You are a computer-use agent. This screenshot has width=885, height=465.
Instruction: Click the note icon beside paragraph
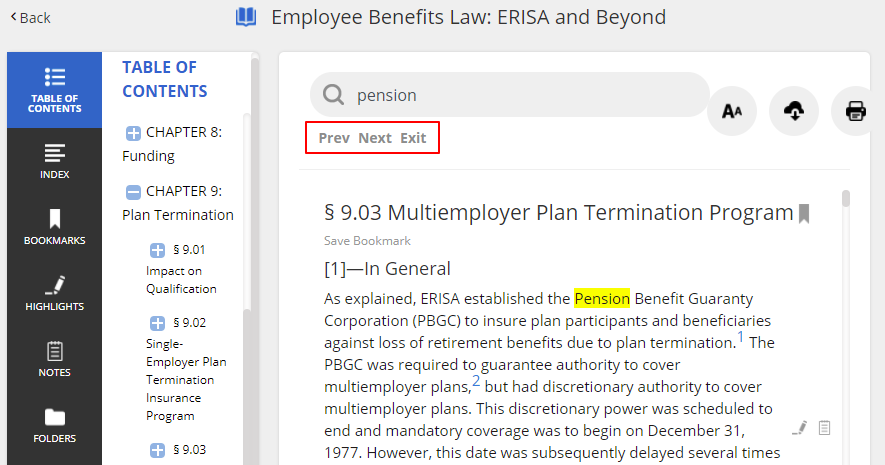click(x=825, y=428)
